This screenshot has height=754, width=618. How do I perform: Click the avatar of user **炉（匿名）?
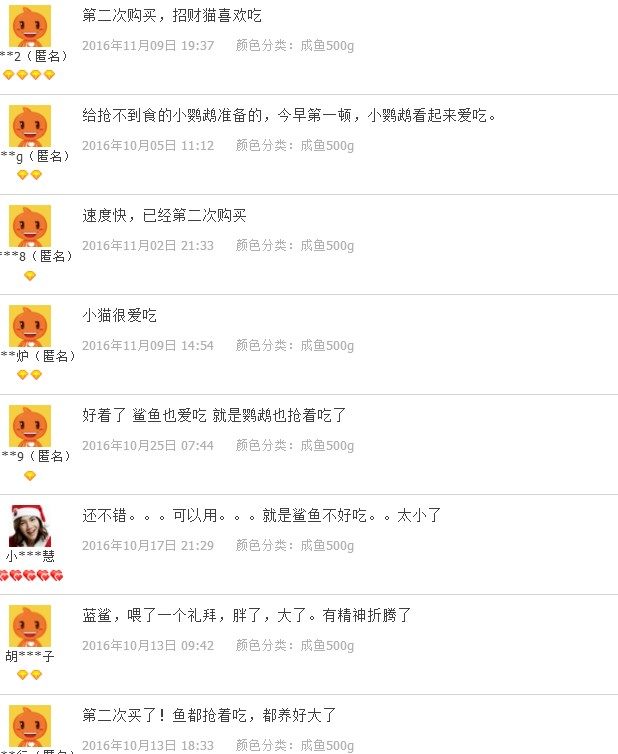30,326
